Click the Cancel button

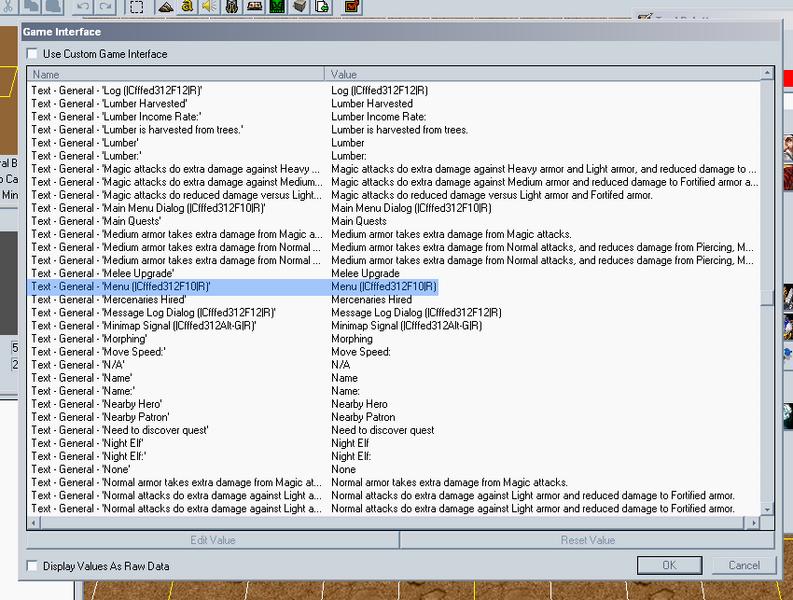click(x=744, y=565)
